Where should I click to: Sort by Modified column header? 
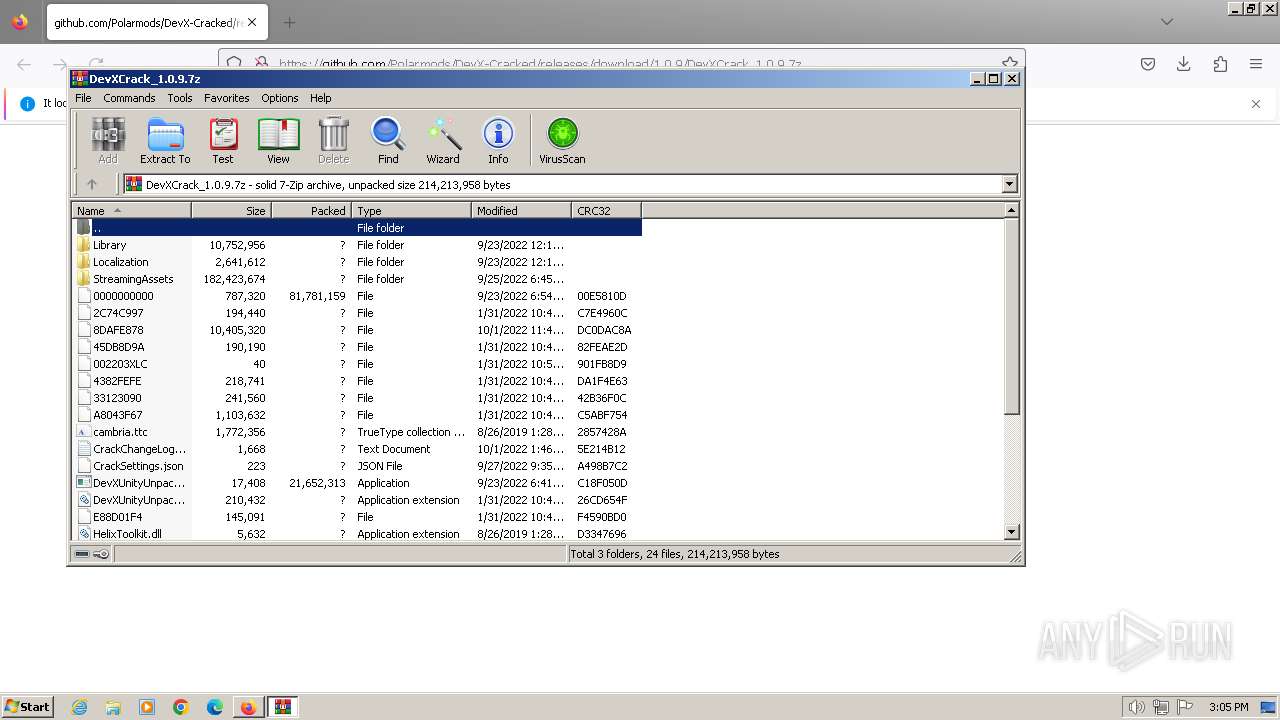tap(521, 210)
